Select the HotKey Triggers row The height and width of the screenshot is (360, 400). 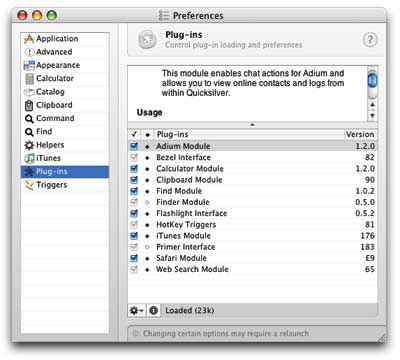tap(252, 225)
